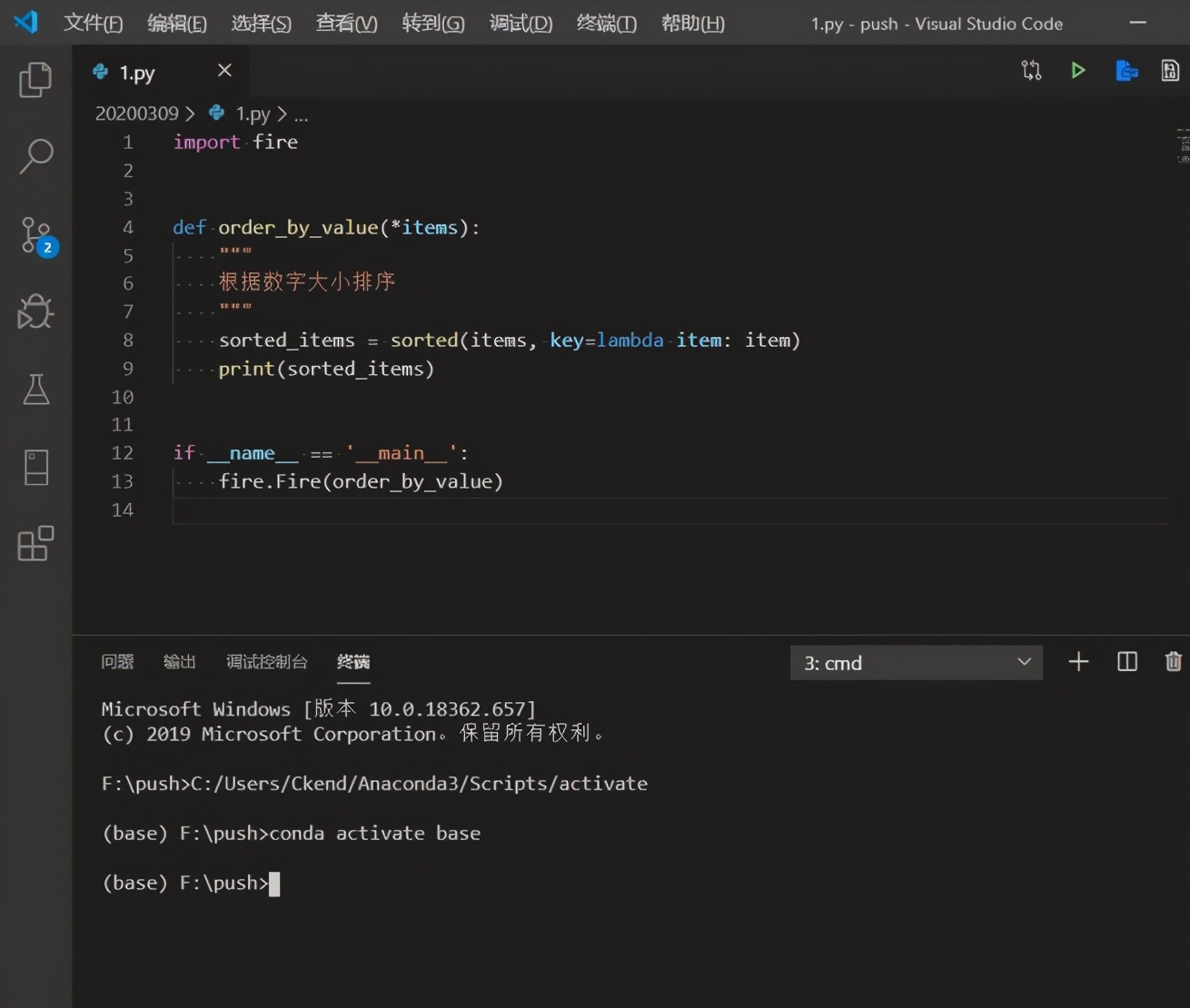Open the 终端(T) menu
Screen dimensions: 1190x1008
point(605,24)
